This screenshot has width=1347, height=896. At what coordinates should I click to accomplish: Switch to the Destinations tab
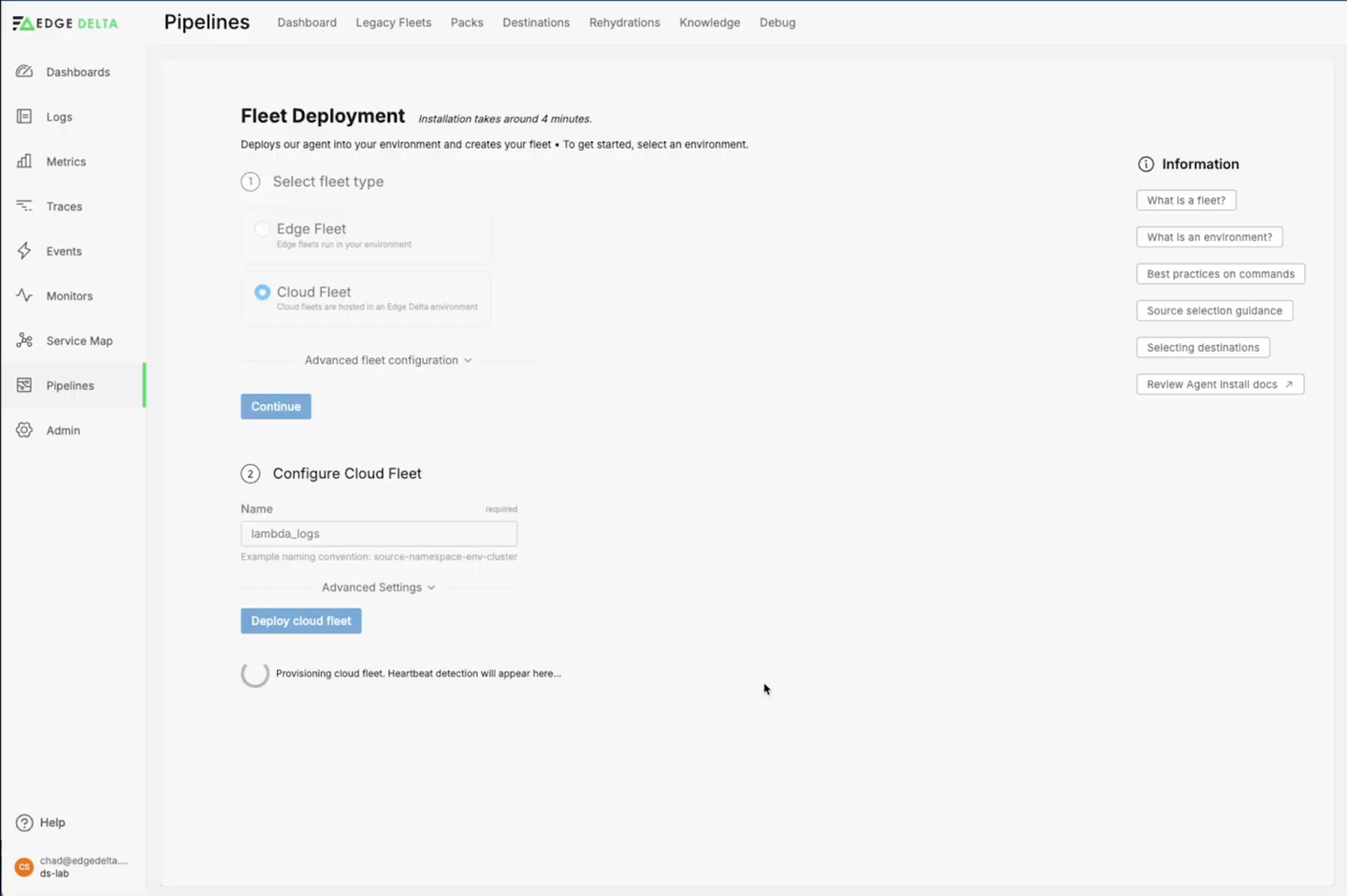pyautogui.click(x=535, y=22)
